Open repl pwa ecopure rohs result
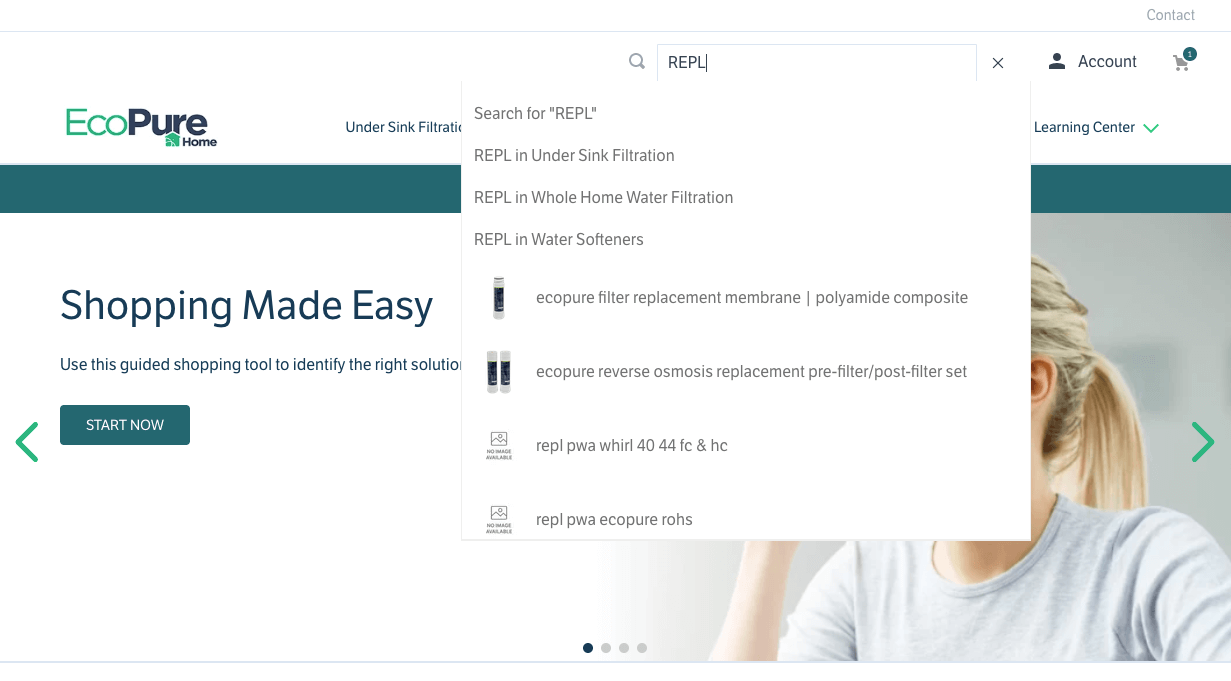Viewport: 1231px width, 681px height. click(x=614, y=519)
